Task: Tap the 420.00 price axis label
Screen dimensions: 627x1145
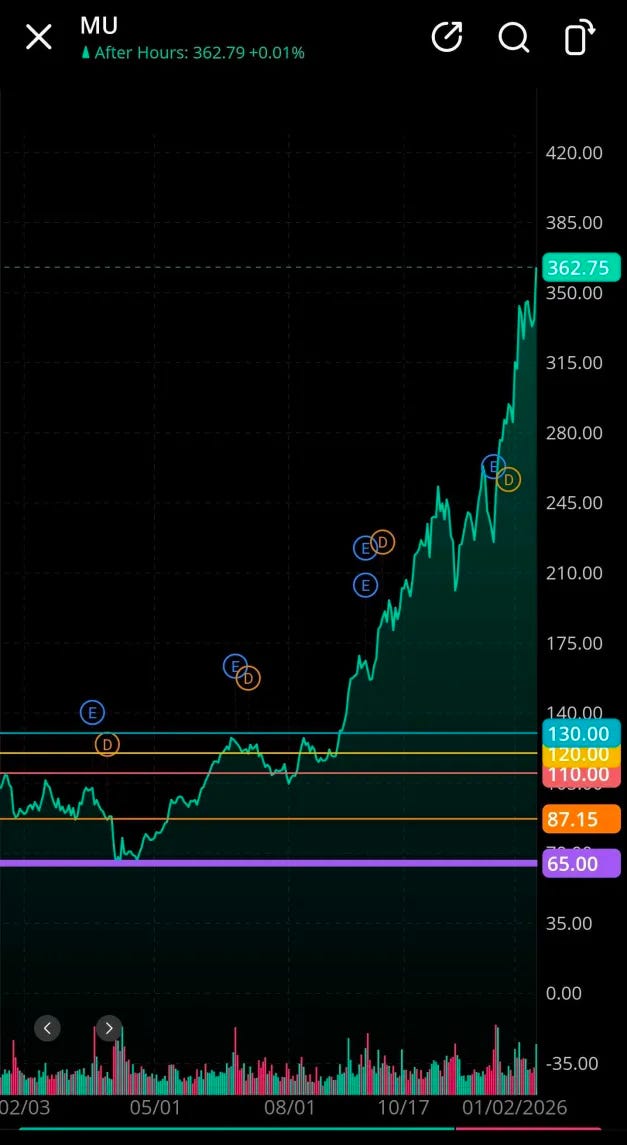Action: point(574,153)
